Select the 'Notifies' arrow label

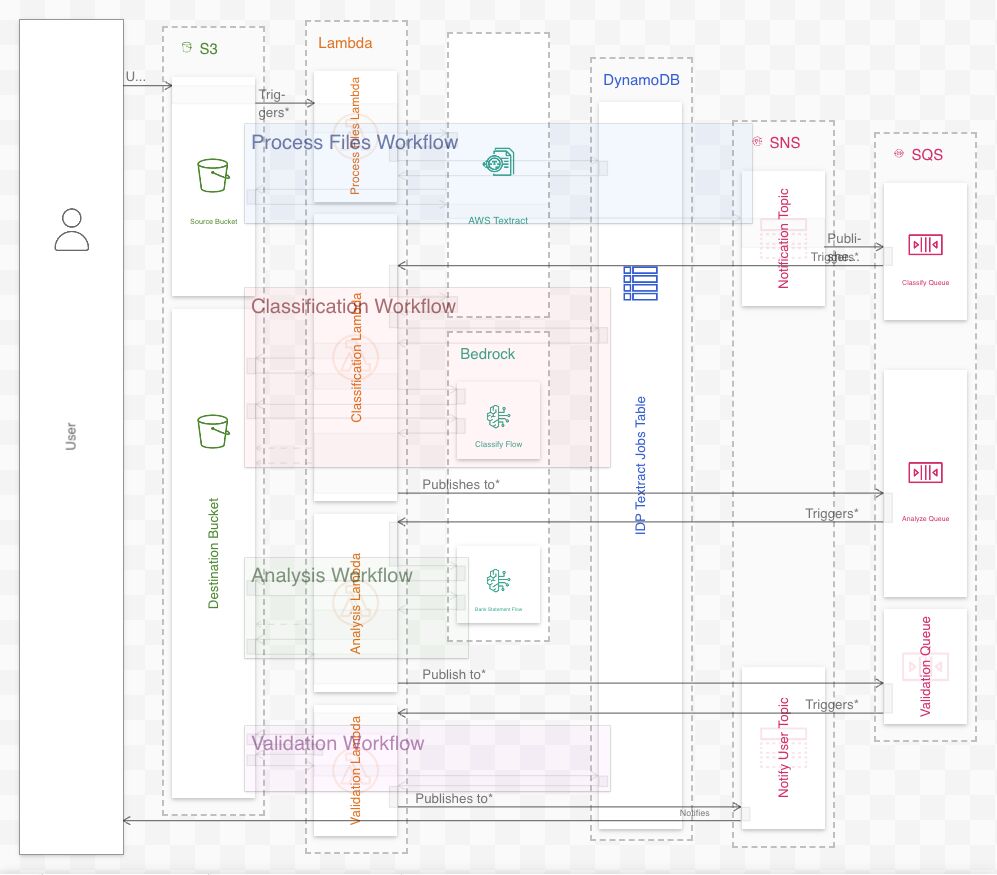point(694,813)
